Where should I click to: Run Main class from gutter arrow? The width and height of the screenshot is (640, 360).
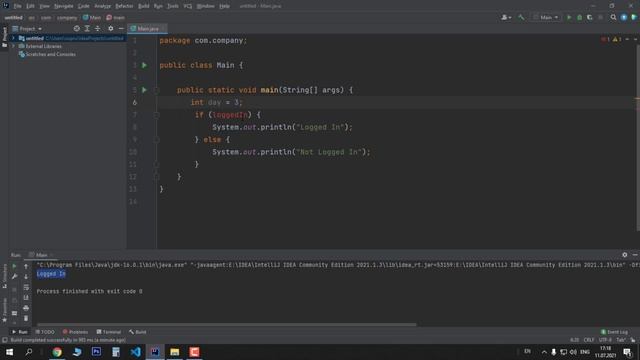coord(144,65)
